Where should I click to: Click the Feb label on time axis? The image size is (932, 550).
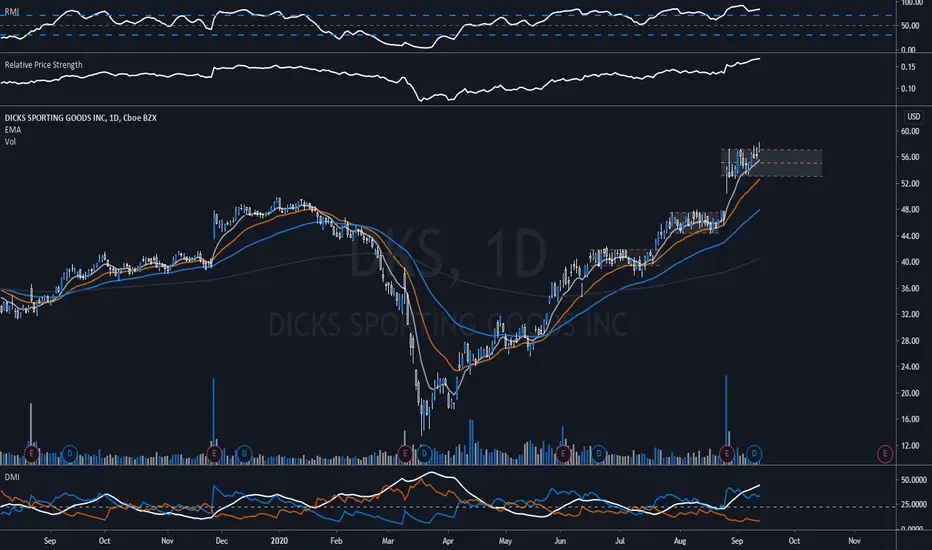point(336,540)
